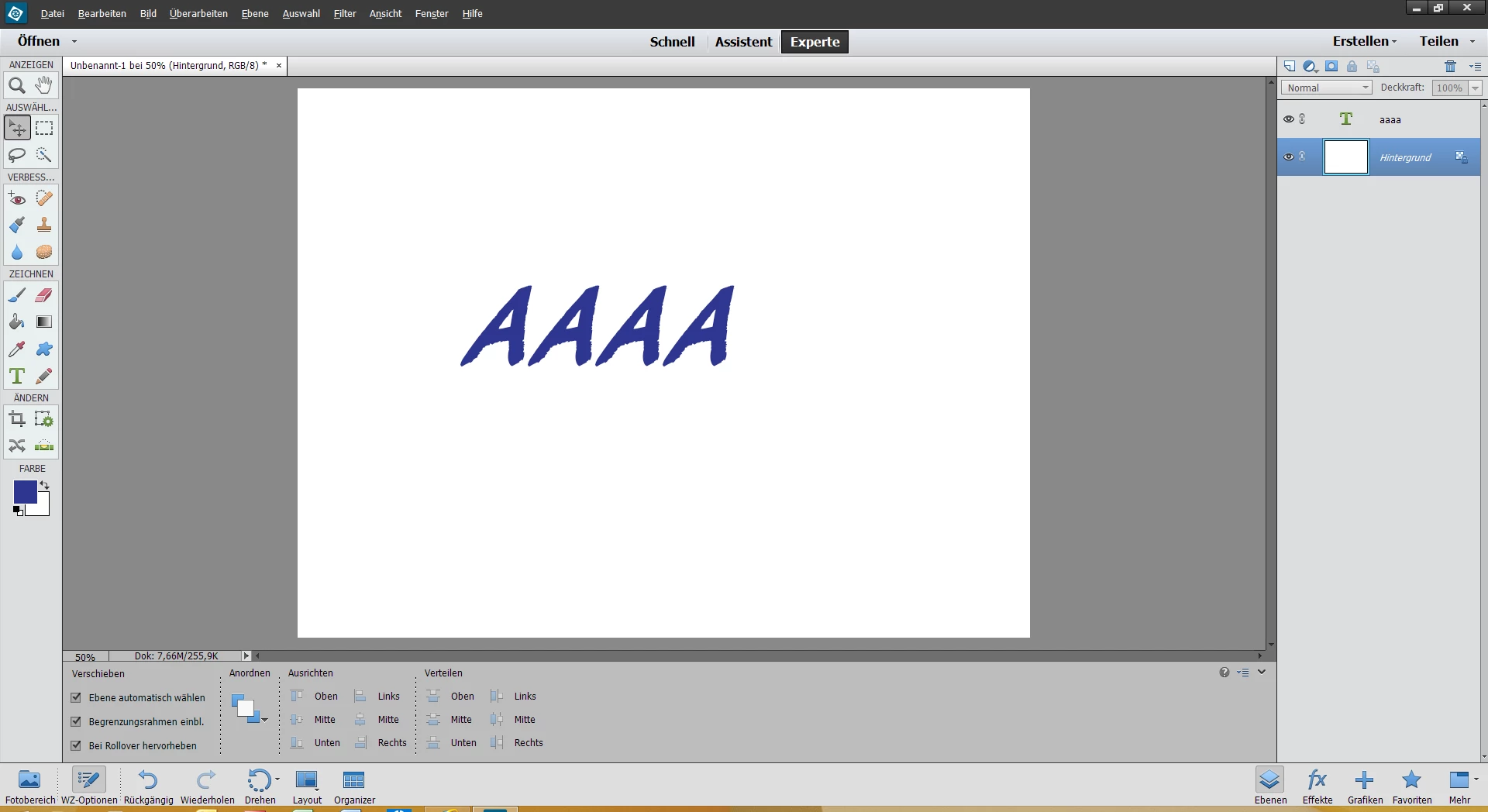Toggle lock transparent pixels in Layers panel
The width and height of the screenshot is (1488, 812).
[x=1373, y=66]
